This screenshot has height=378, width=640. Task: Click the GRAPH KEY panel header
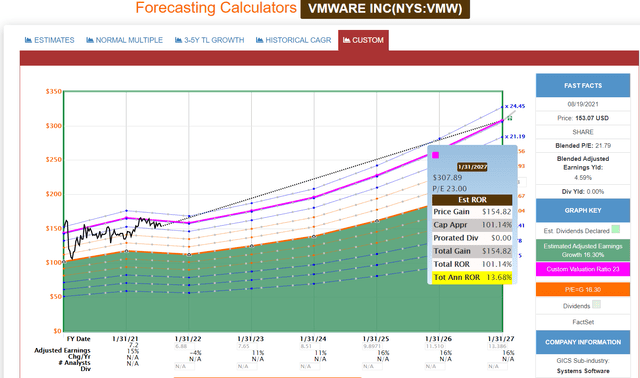[x=583, y=211]
